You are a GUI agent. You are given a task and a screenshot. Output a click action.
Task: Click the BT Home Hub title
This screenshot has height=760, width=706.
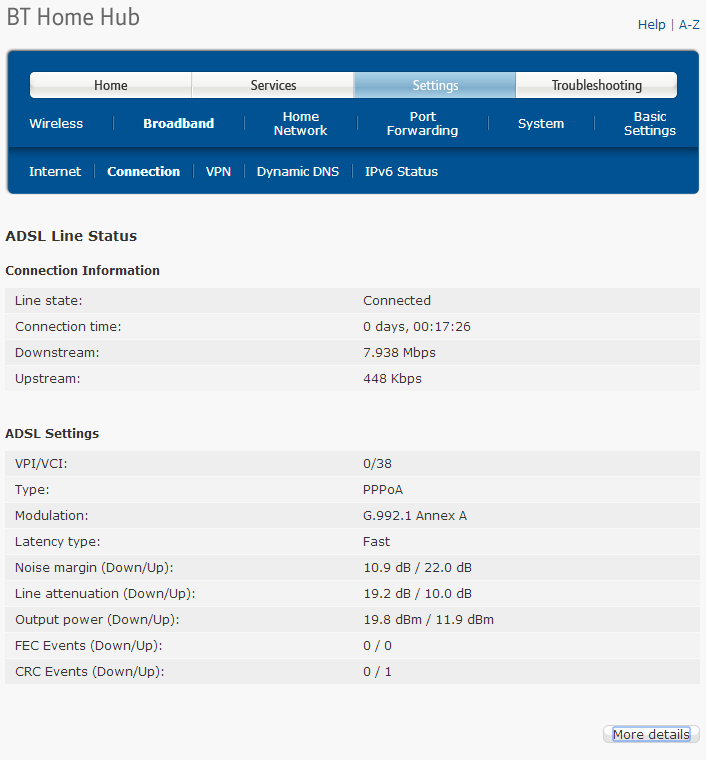point(73,17)
